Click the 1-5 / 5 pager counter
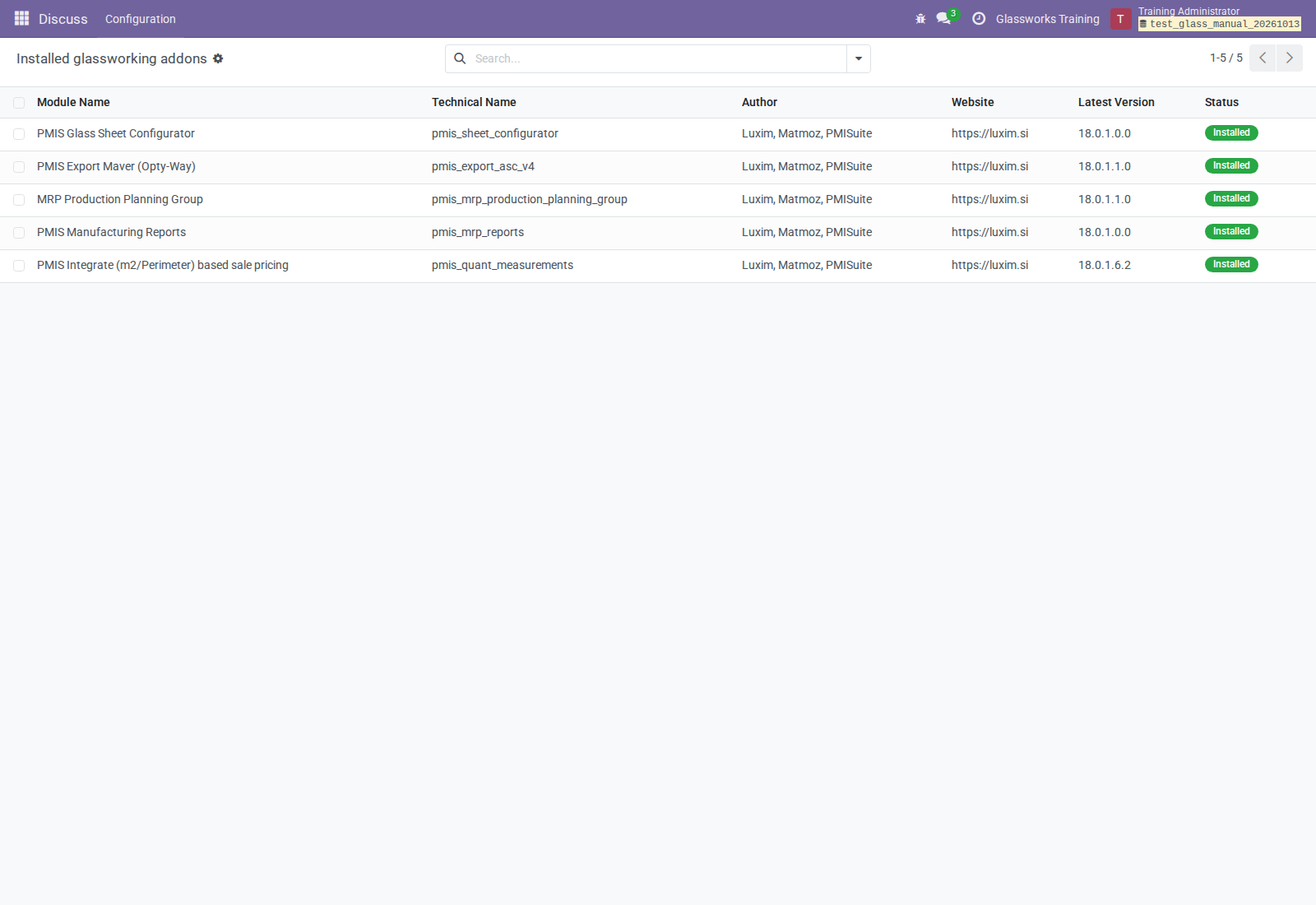This screenshot has width=1316, height=905. coord(1226,58)
